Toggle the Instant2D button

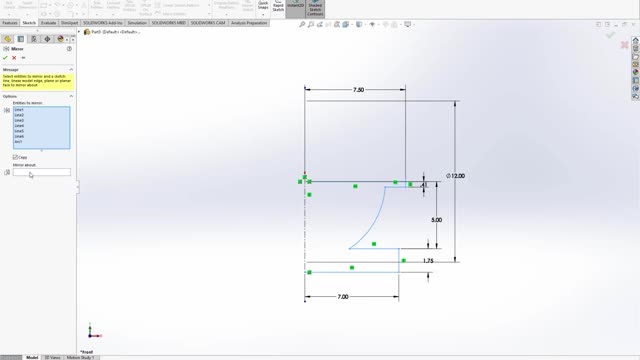pos(295,6)
